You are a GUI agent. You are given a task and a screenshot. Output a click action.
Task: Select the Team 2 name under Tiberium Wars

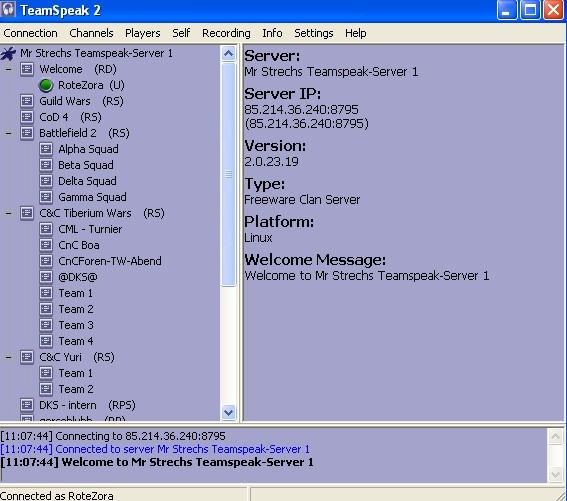pos(76,309)
